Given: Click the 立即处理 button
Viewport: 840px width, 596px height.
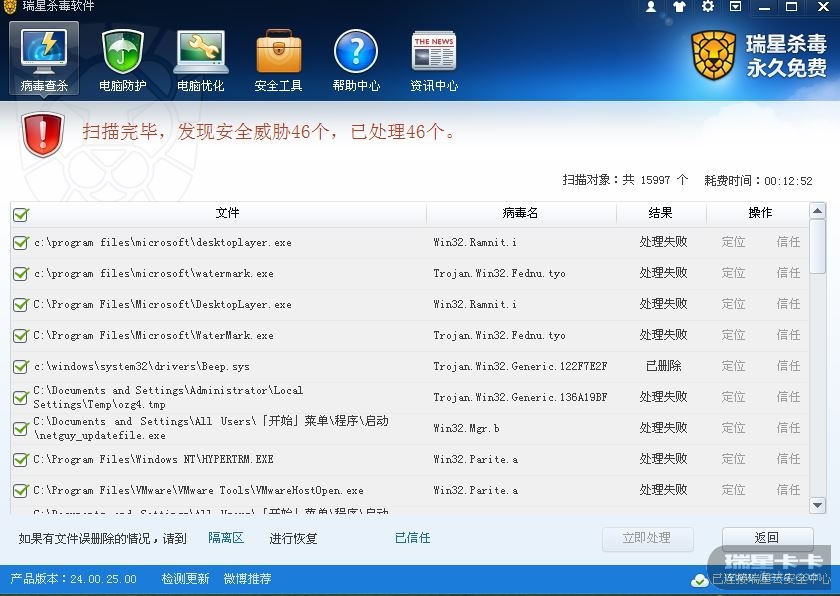Looking at the screenshot, I should pos(648,538).
